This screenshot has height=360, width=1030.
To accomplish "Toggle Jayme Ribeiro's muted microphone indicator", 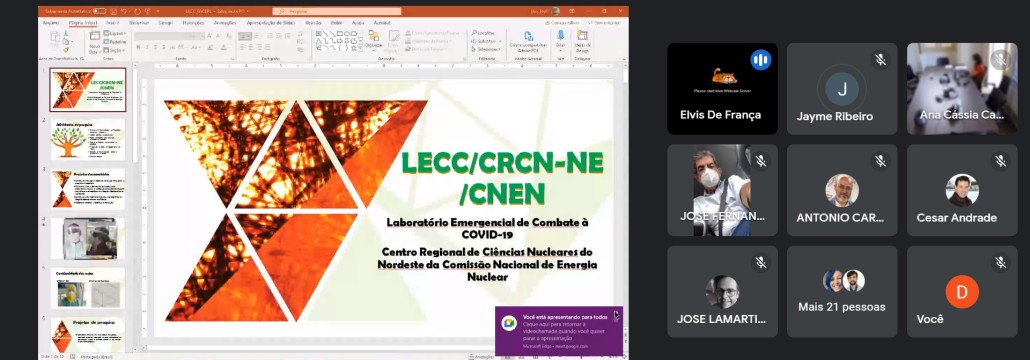I will (x=880, y=60).
